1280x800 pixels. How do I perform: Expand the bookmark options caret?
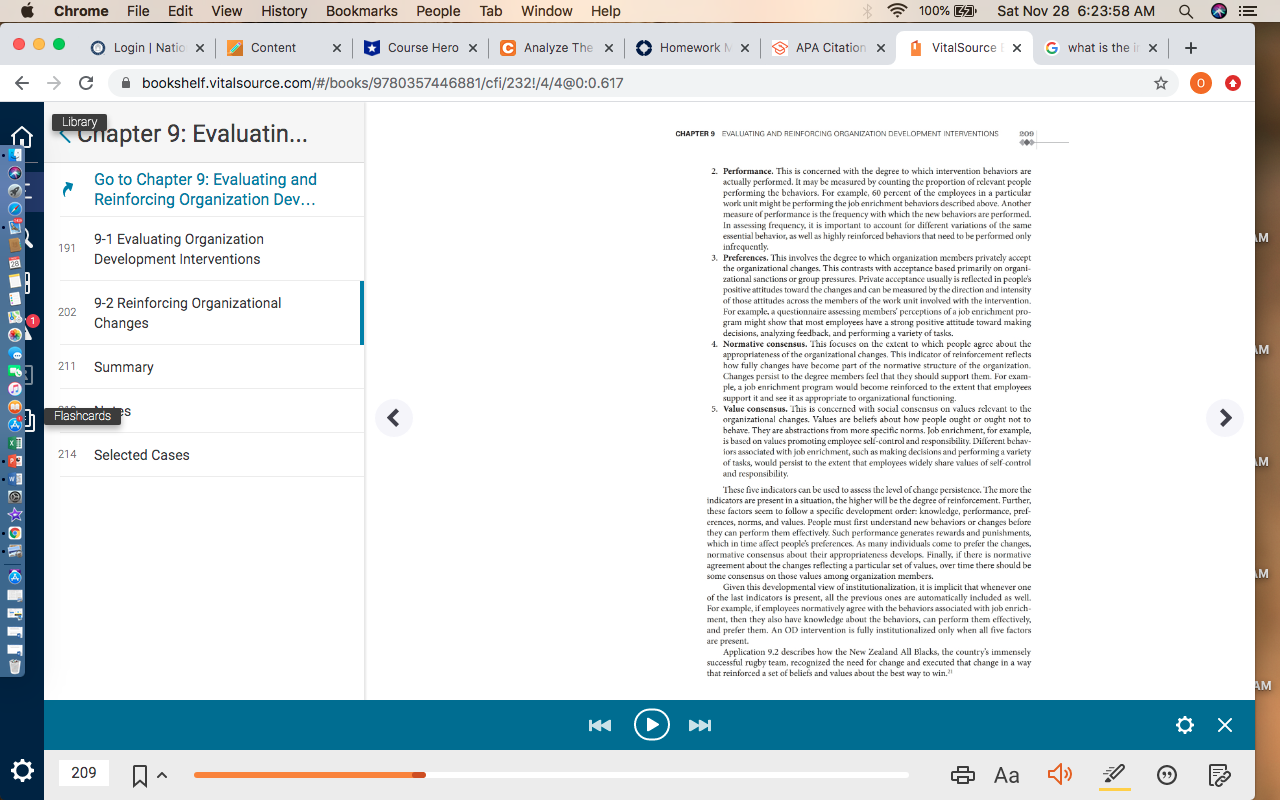[162, 776]
